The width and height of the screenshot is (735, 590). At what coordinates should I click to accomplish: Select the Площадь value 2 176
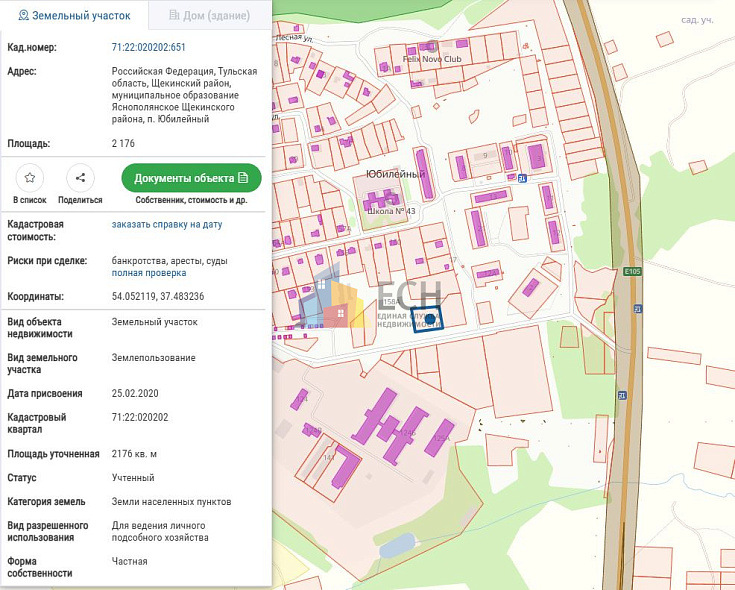123,143
